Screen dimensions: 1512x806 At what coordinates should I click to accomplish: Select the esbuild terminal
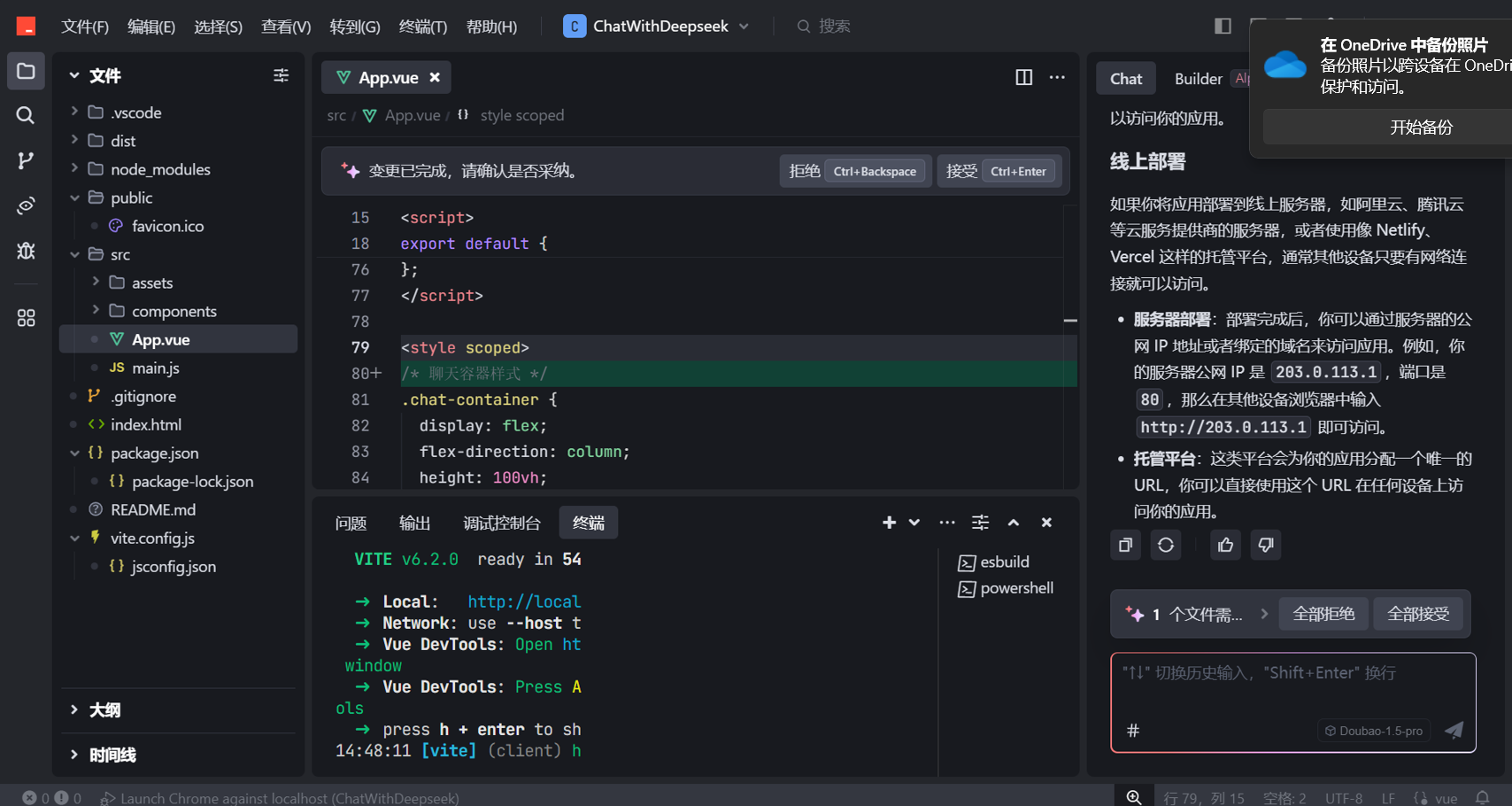(994, 562)
